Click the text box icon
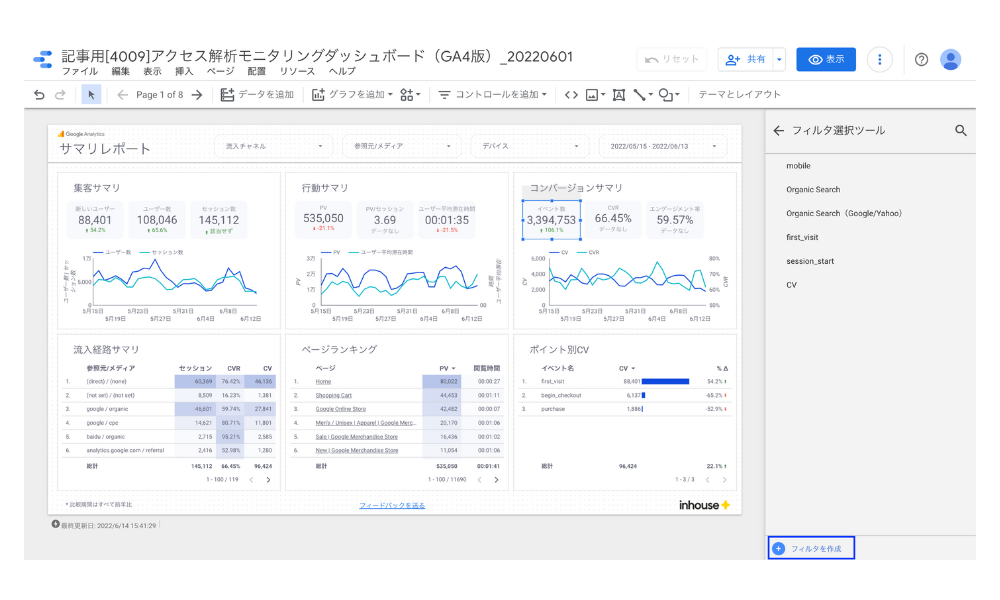 pyautogui.click(x=619, y=94)
